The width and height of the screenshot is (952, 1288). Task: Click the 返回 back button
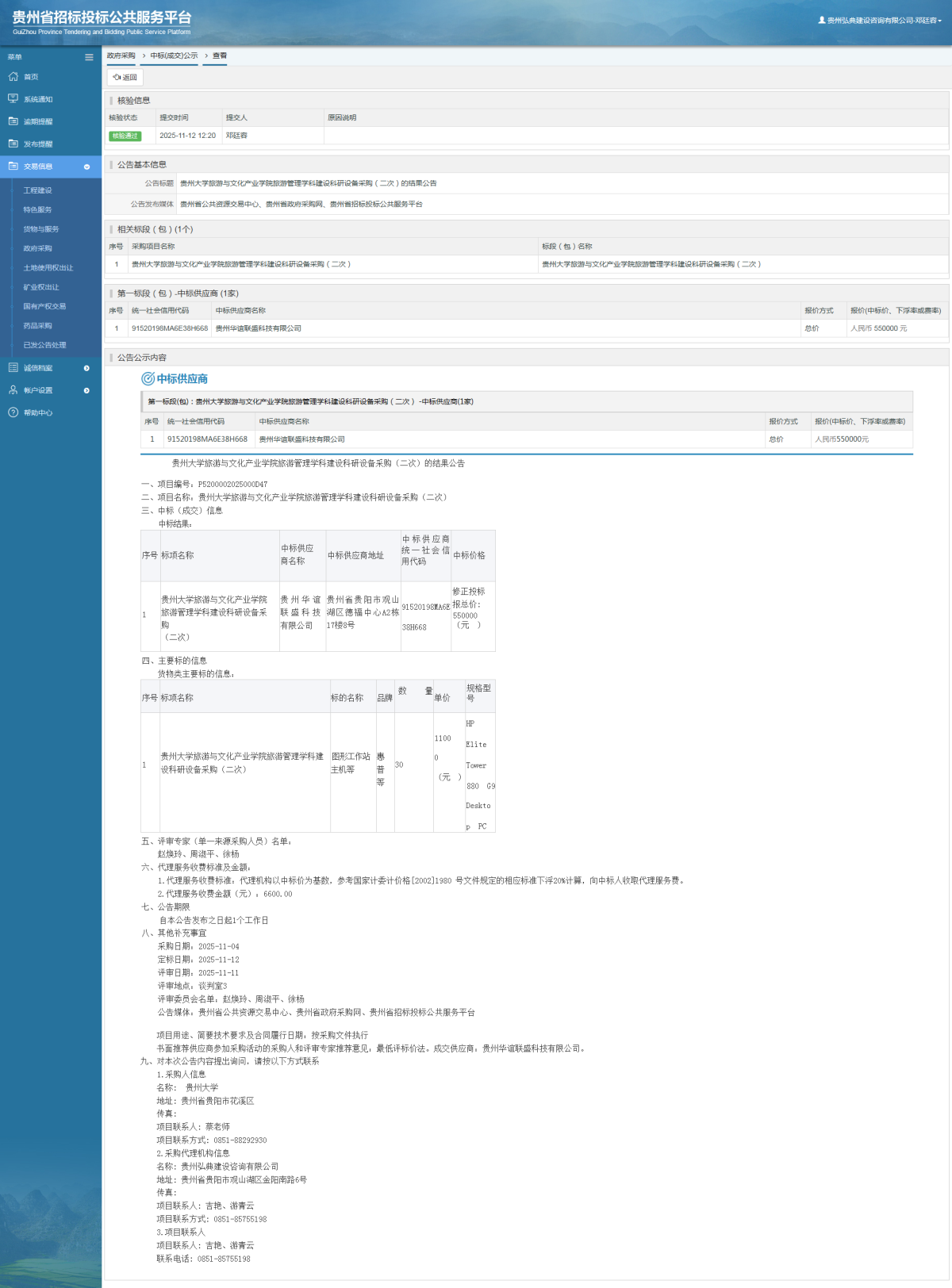pos(125,77)
